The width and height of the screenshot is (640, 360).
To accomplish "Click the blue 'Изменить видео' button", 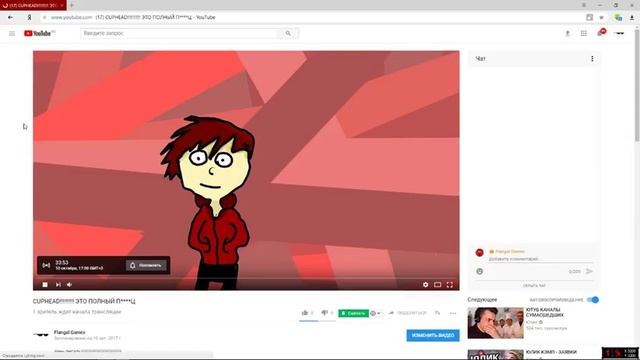I will click(x=433, y=335).
